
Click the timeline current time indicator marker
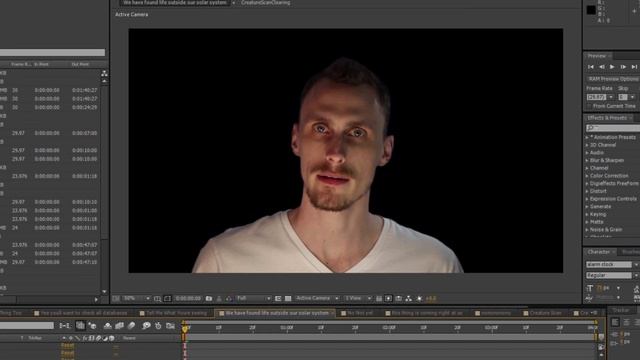(184, 329)
